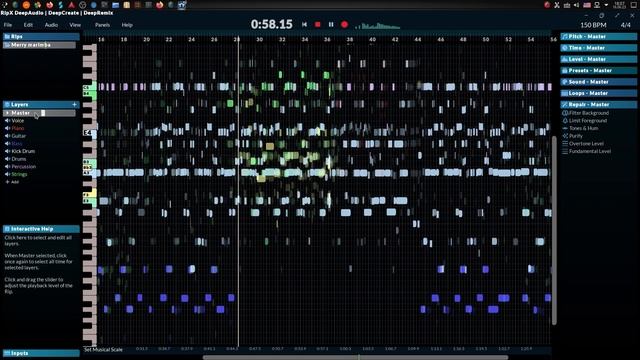Mute the Strings layer speaker

tap(7, 174)
